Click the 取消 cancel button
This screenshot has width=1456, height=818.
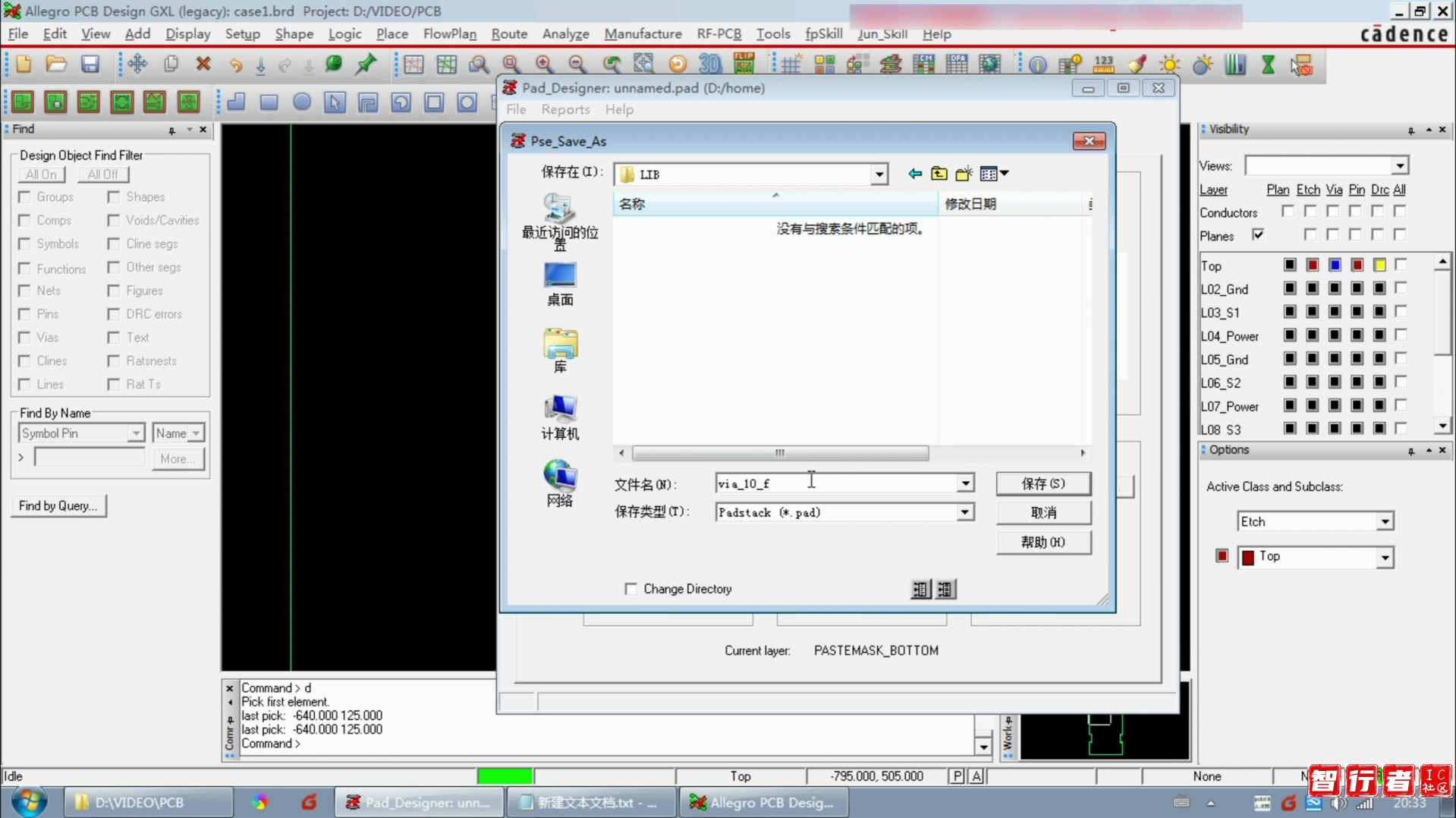(1043, 513)
